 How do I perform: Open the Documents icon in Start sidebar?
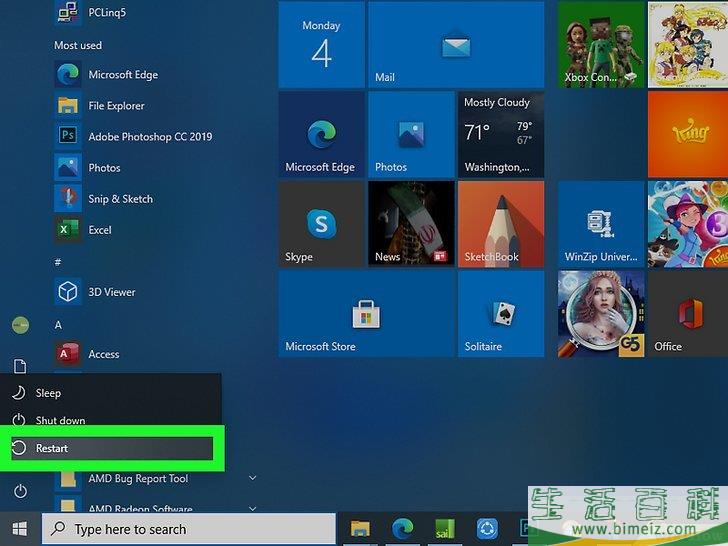[x=20, y=366]
